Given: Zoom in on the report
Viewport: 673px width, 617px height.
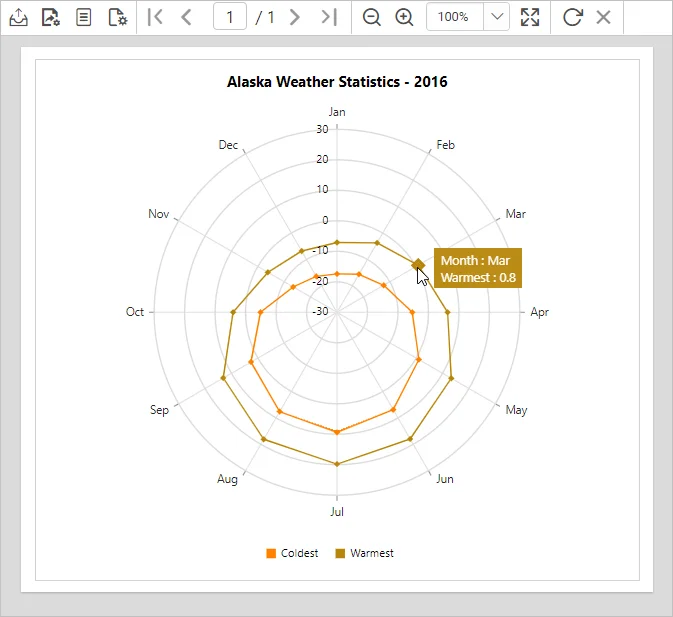Looking at the screenshot, I should point(404,17).
